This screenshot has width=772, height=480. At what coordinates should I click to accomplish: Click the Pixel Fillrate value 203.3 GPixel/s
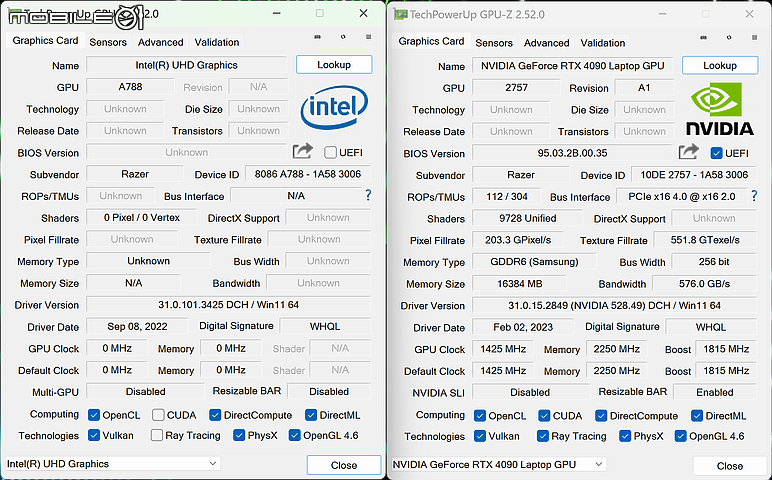tap(517, 240)
